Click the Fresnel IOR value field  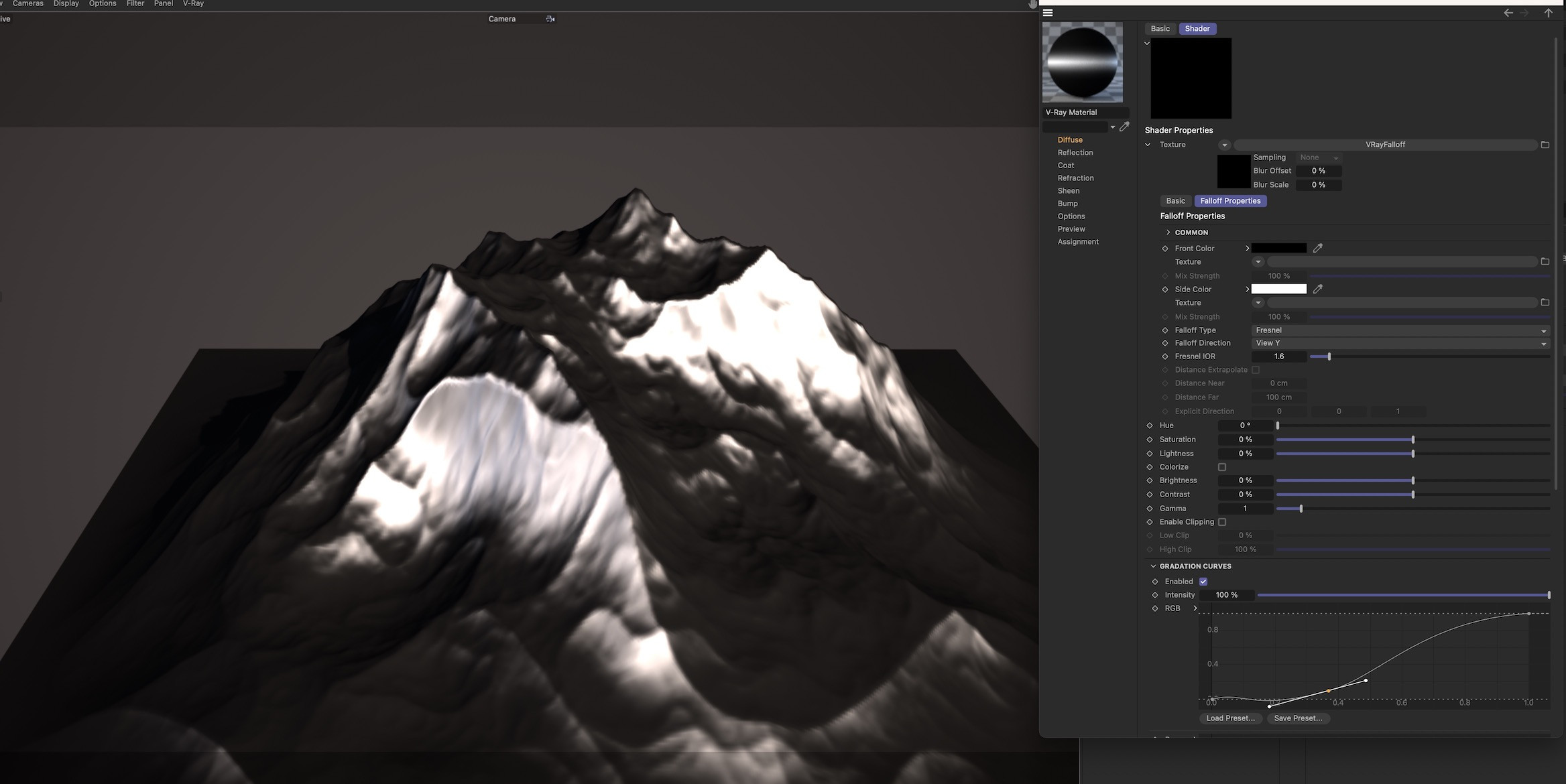[1279, 356]
